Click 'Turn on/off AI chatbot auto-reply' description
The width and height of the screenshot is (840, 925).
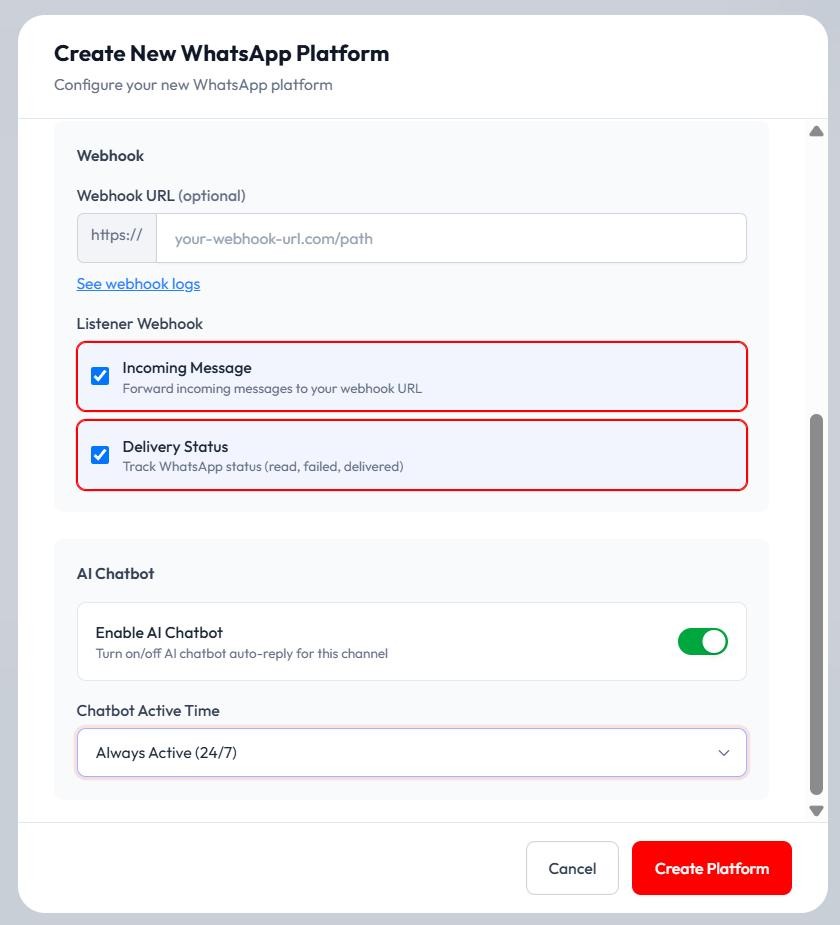[242, 654]
